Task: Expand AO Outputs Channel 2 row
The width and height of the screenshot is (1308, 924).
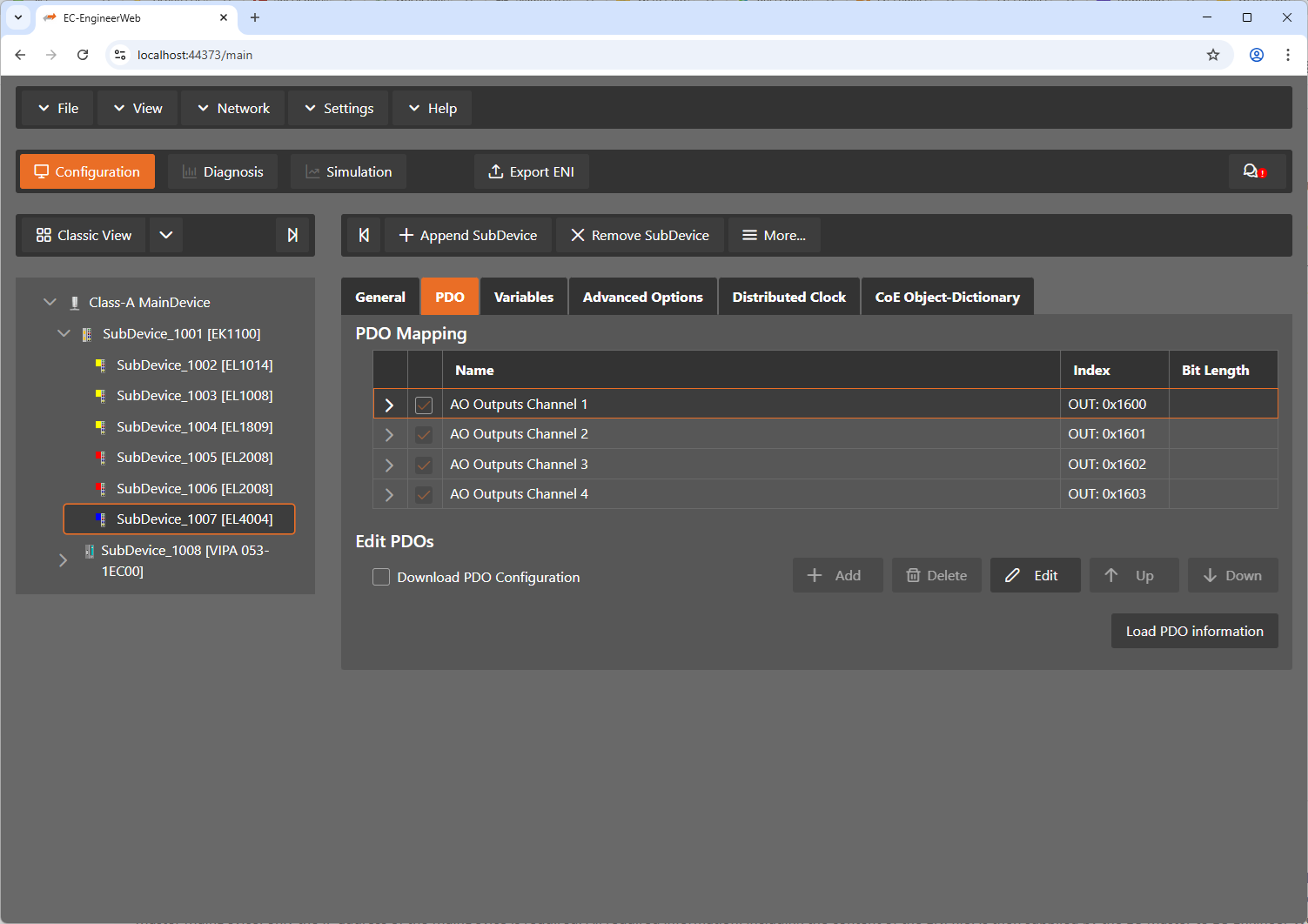Action: tap(389, 434)
